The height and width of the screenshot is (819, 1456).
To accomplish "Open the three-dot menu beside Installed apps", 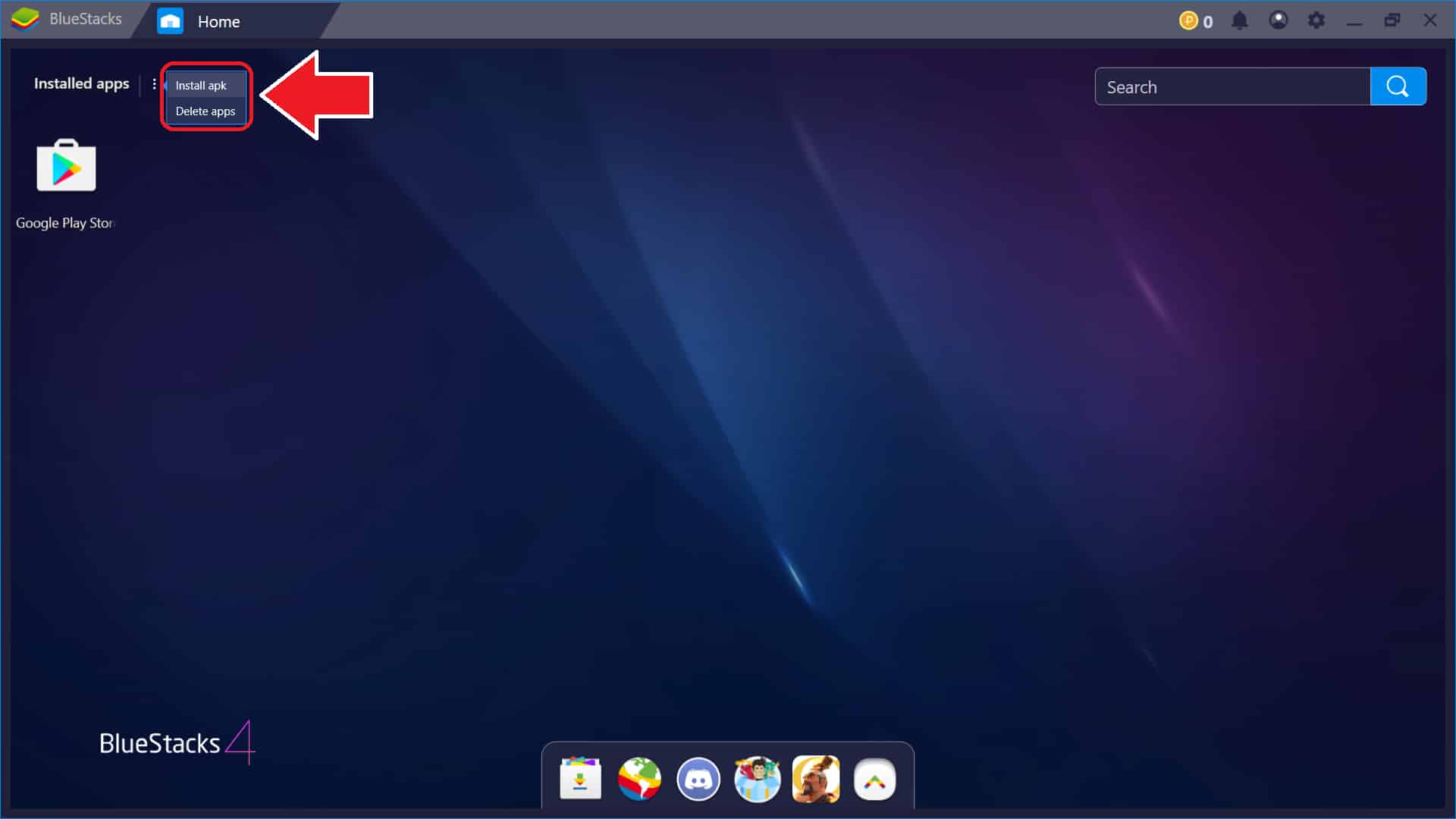I will point(154,84).
